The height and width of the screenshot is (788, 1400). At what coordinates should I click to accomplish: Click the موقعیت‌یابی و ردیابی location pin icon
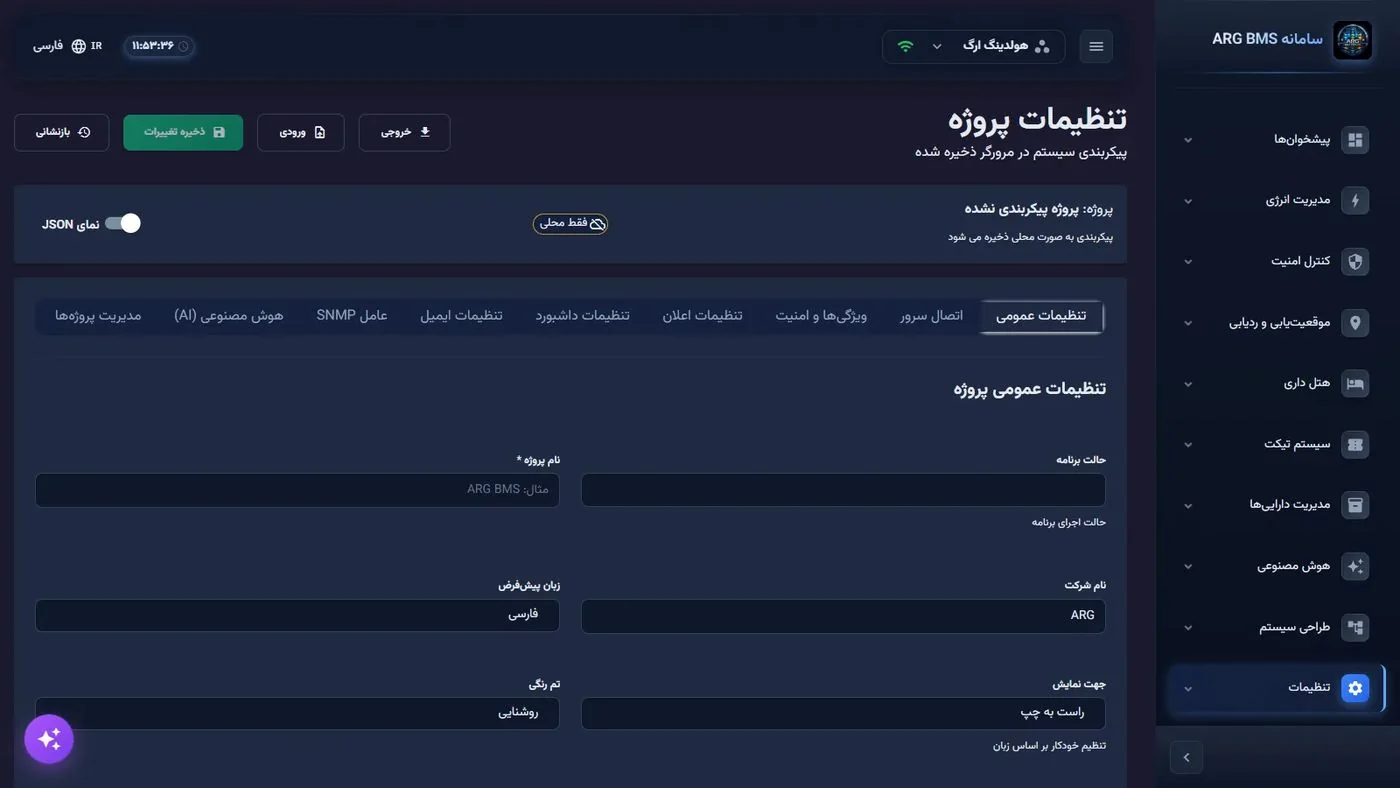tap(1355, 322)
